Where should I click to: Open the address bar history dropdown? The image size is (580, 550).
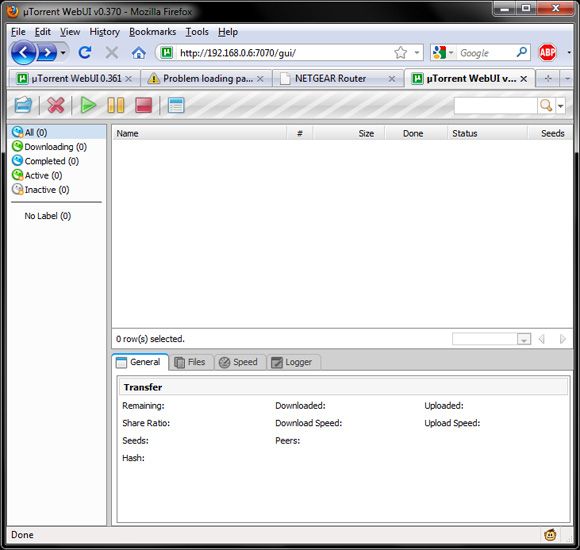point(417,53)
